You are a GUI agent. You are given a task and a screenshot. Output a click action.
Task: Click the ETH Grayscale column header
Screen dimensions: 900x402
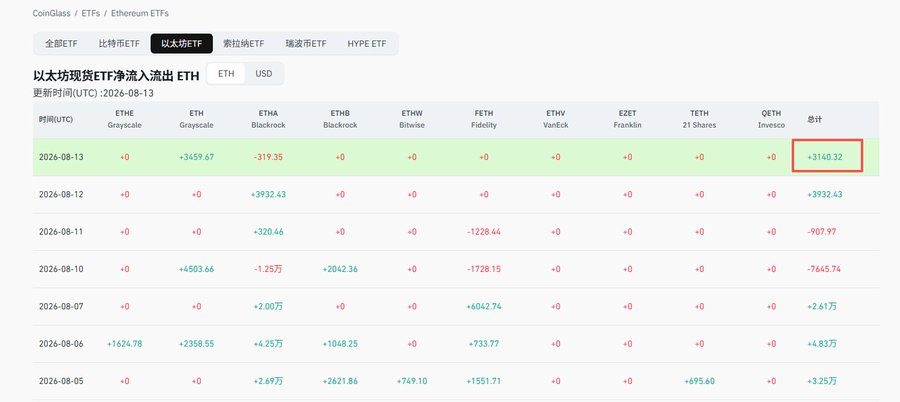(196, 119)
